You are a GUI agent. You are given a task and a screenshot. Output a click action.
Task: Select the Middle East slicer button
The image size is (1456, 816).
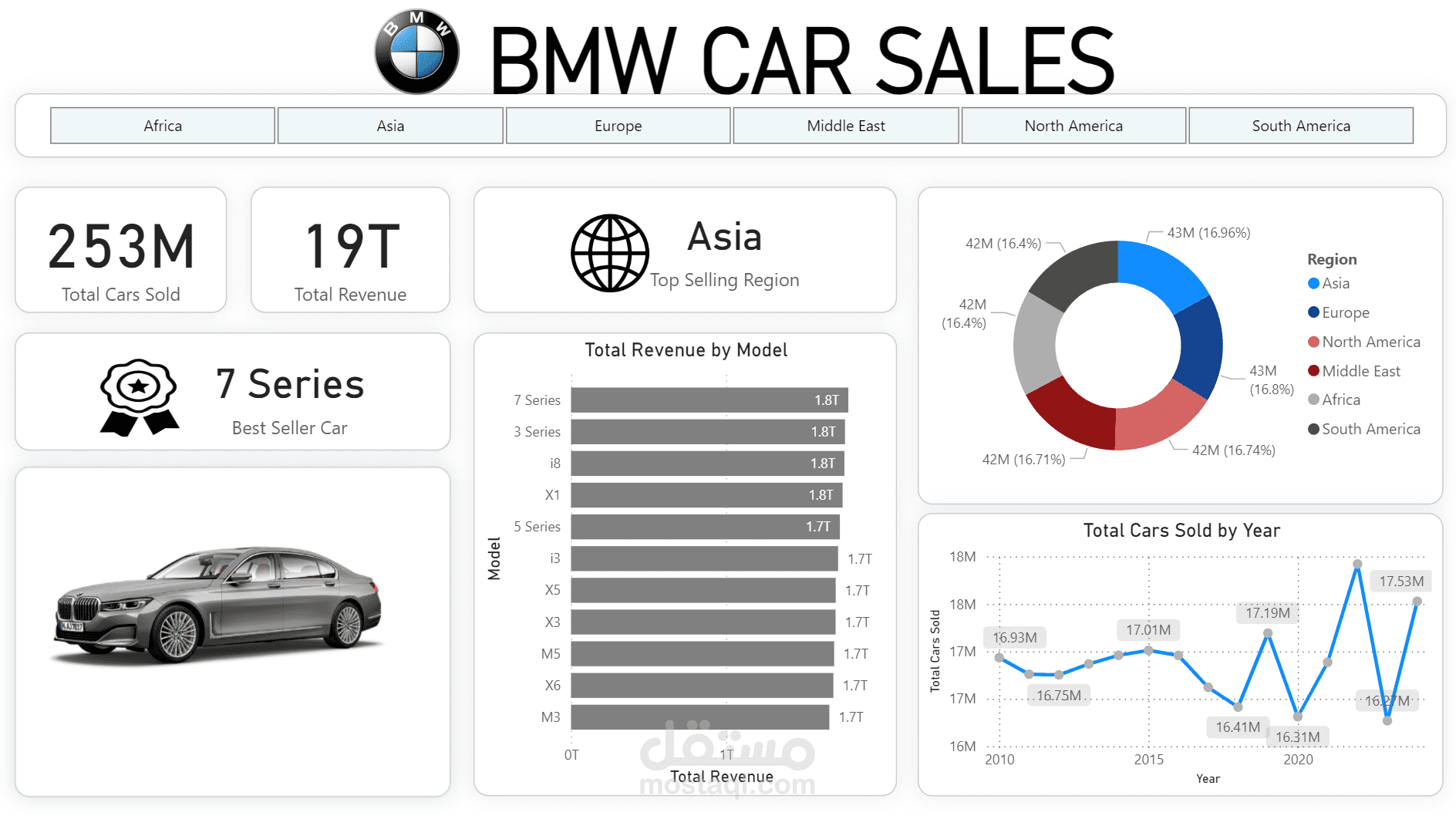(846, 126)
